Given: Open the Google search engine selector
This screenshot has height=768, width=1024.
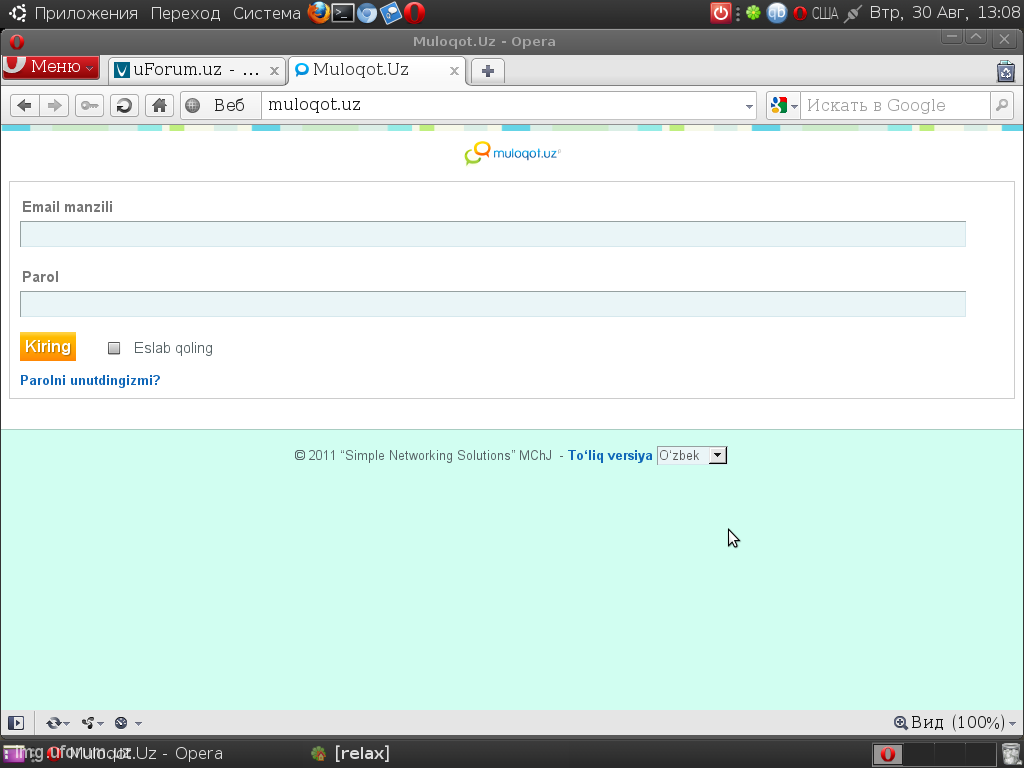Looking at the screenshot, I should tap(783, 105).
